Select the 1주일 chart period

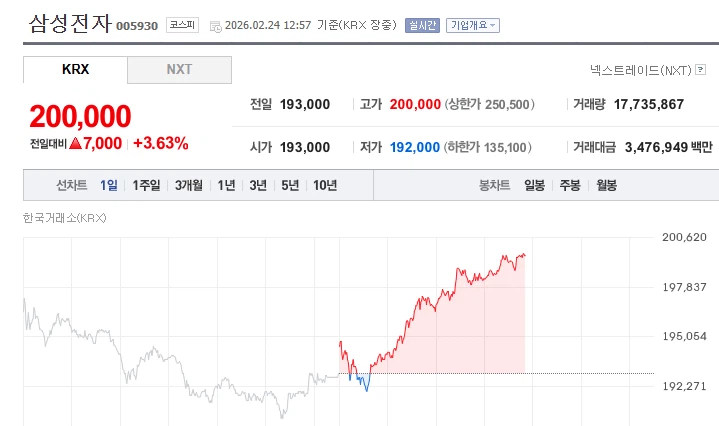tap(146, 185)
